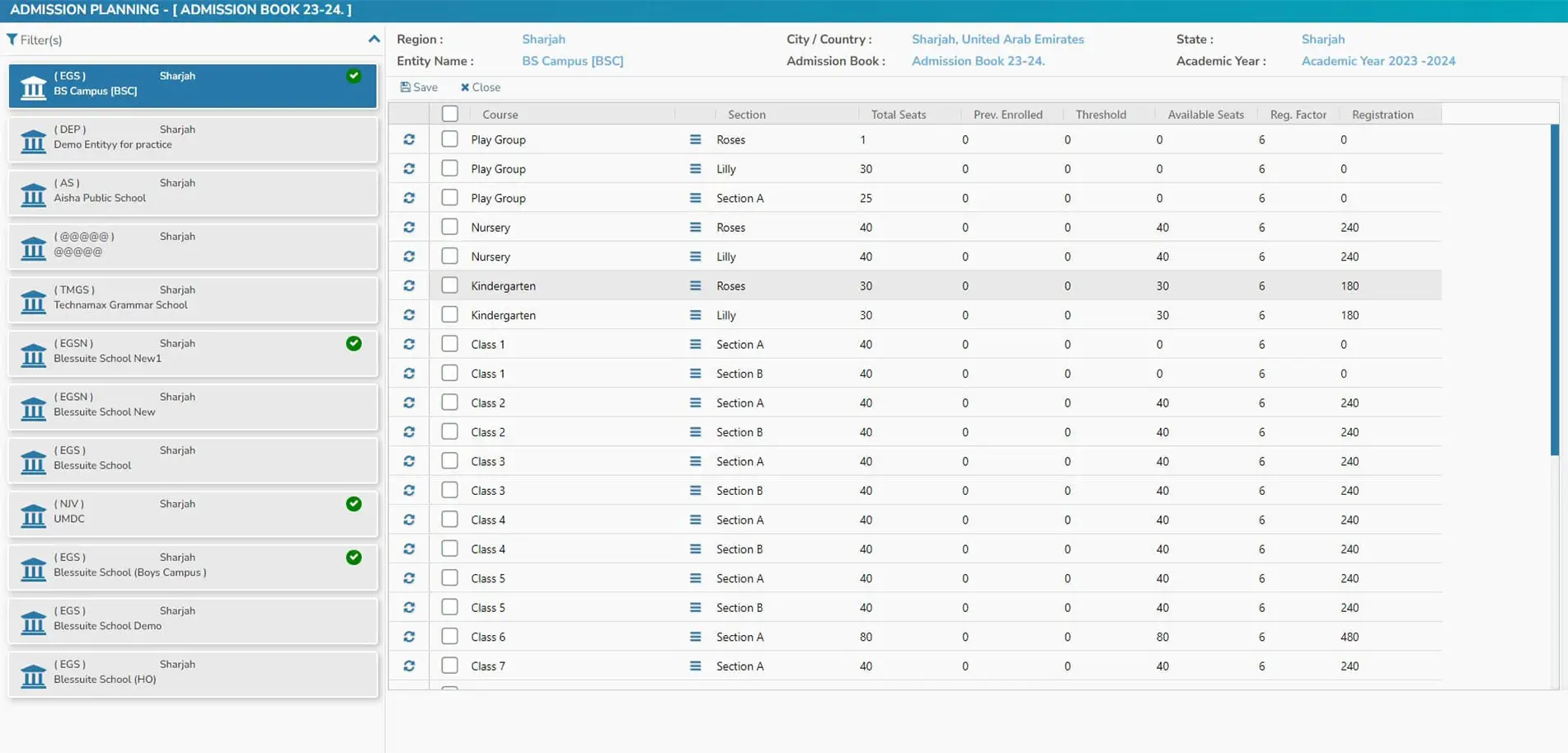
Task: Click institution icon for Aisha Public School
Action: pyautogui.click(x=33, y=195)
